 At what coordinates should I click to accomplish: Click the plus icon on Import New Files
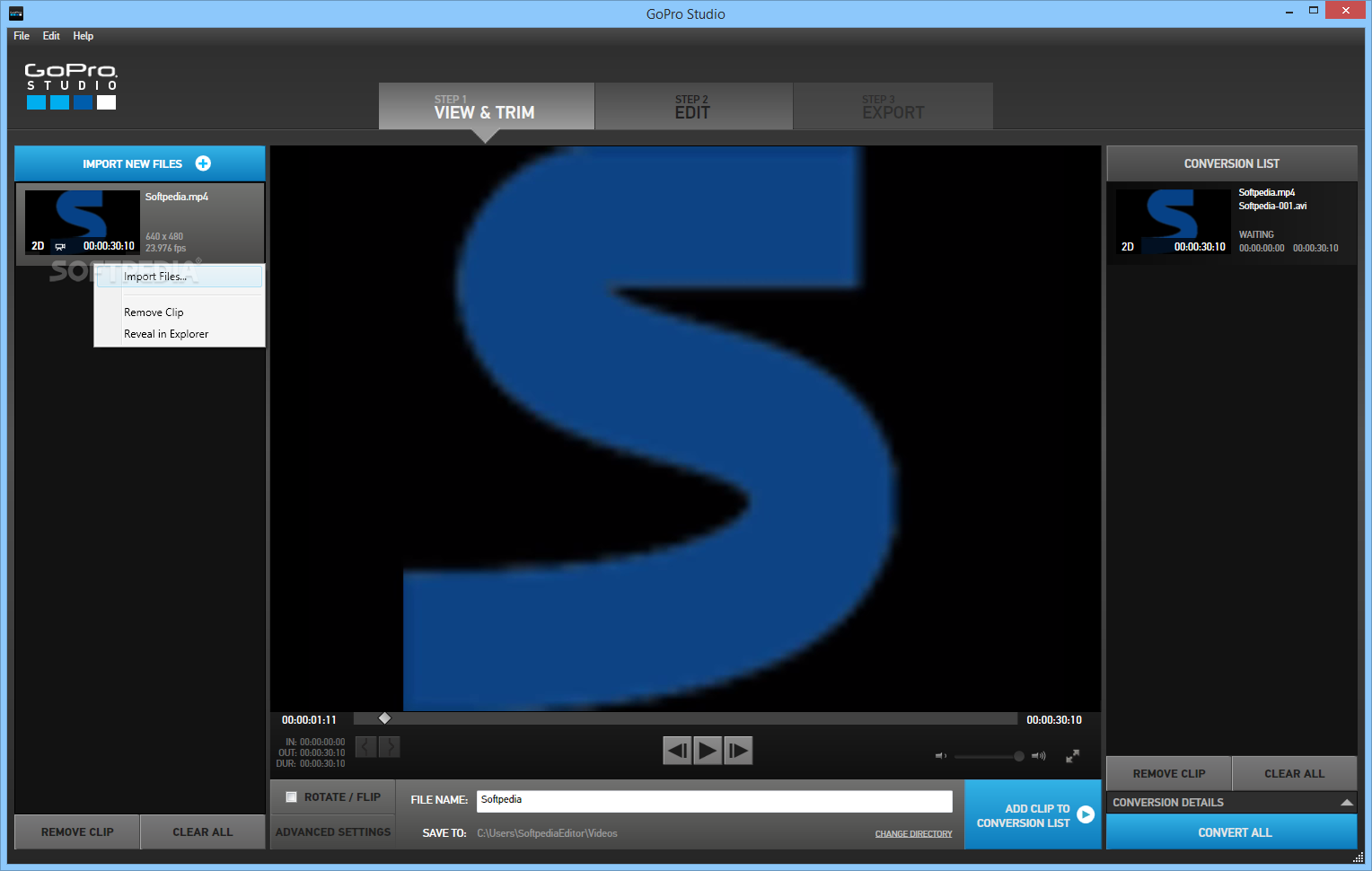[203, 163]
